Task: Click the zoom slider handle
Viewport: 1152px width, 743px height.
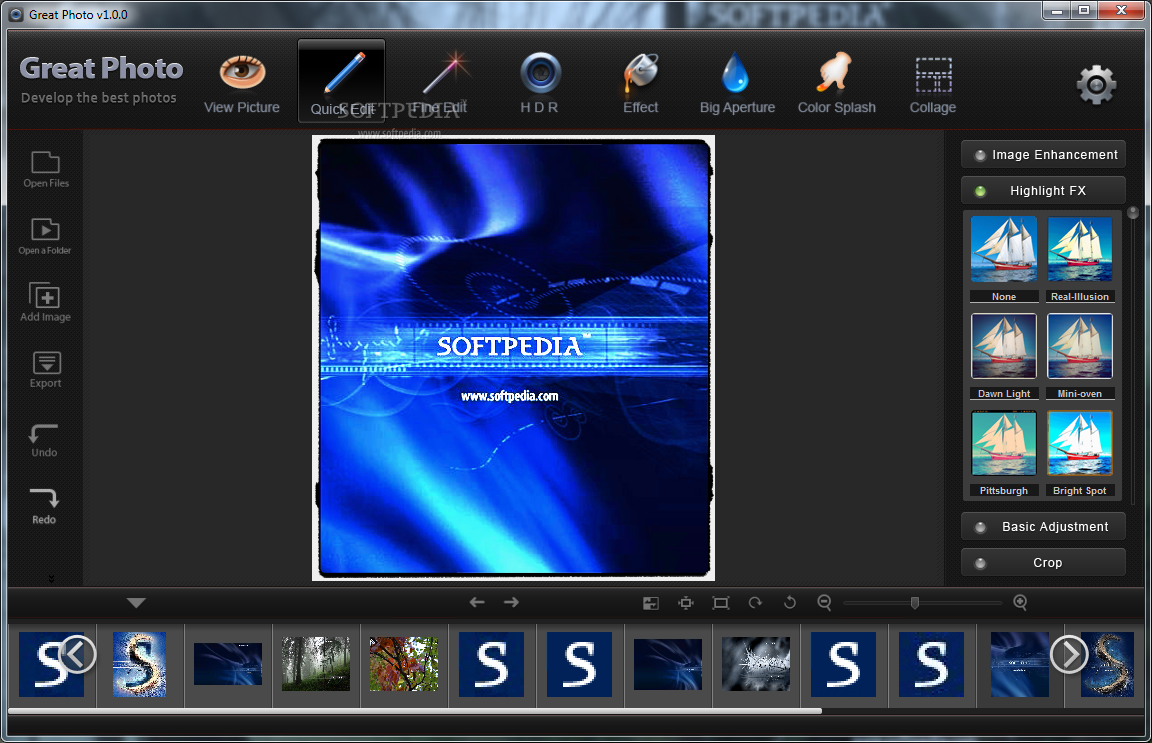Action: [915, 603]
